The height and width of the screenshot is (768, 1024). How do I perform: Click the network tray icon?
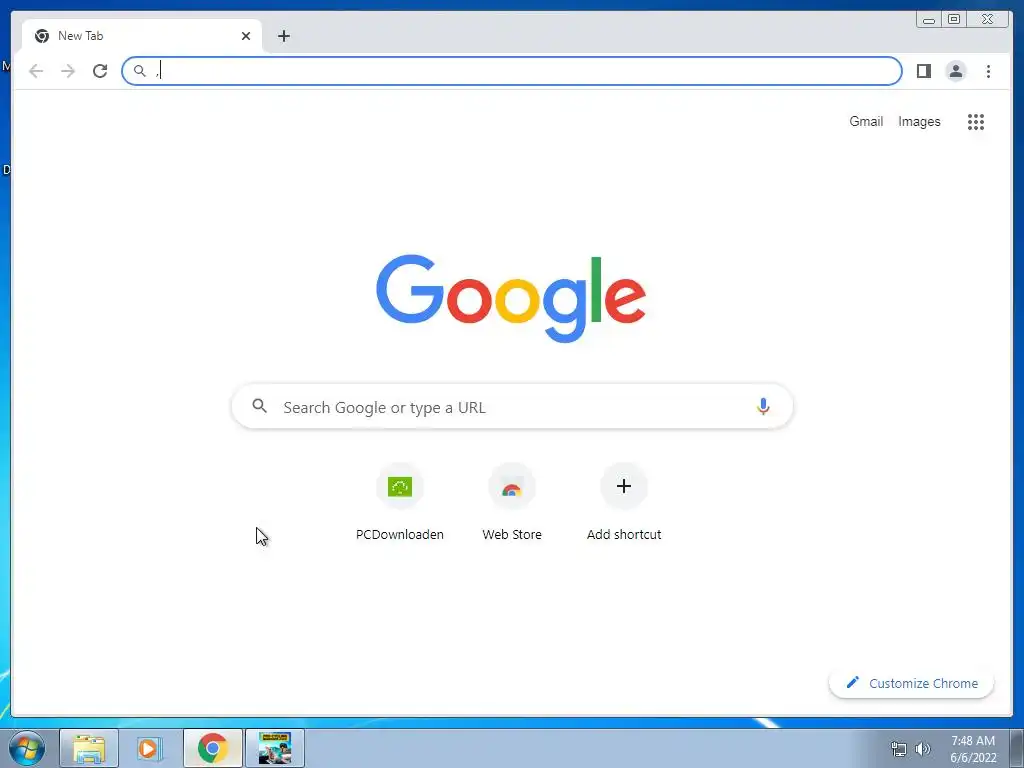pos(899,750)
